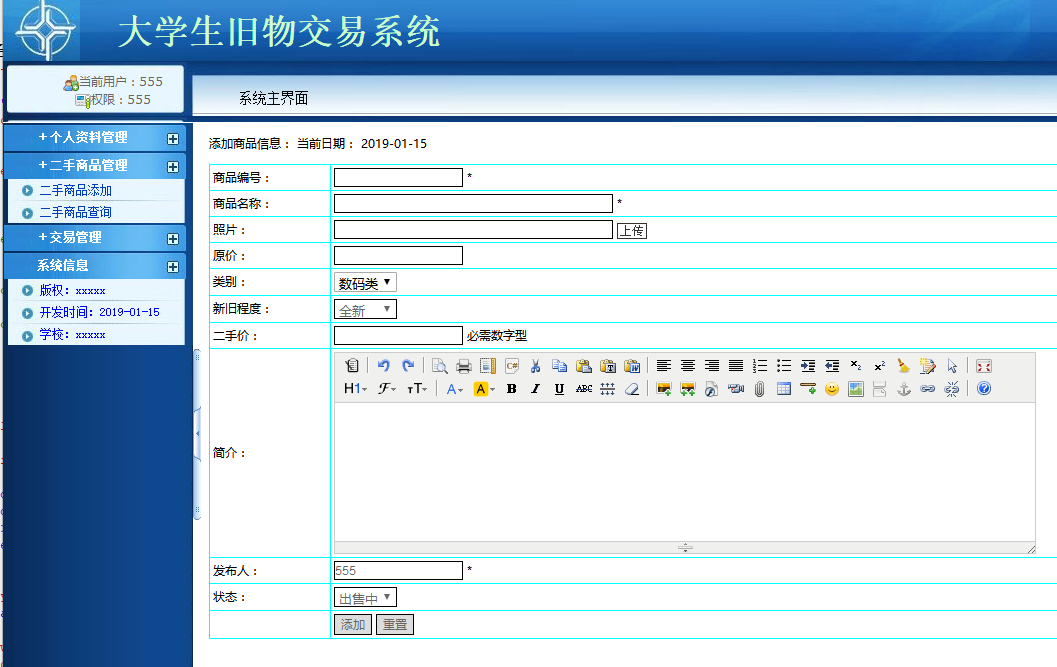
Task: Click the paperclip attachment icon
Action: click(760, 389)
